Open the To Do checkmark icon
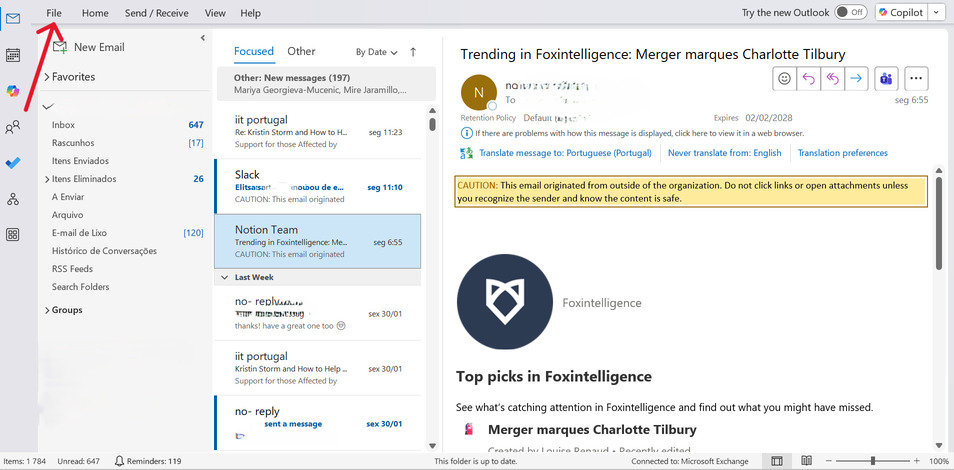This screenshot has width=954, height=470. click(x=13, y=163)
